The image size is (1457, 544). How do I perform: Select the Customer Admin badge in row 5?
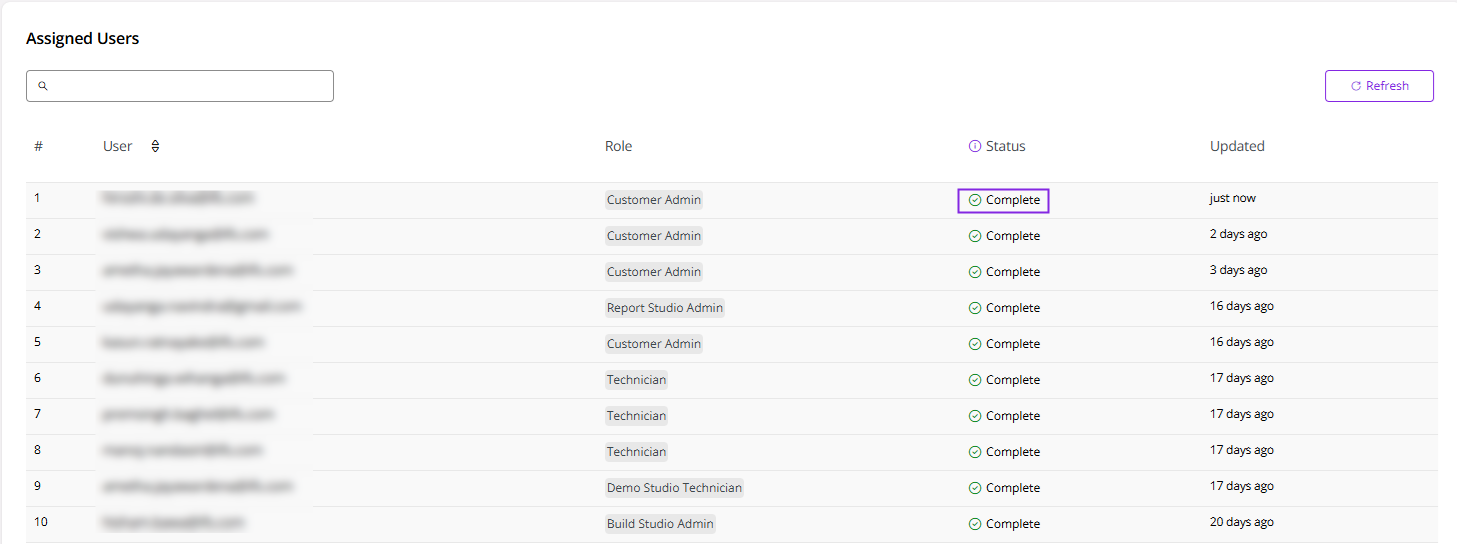(x=654, y=344)
